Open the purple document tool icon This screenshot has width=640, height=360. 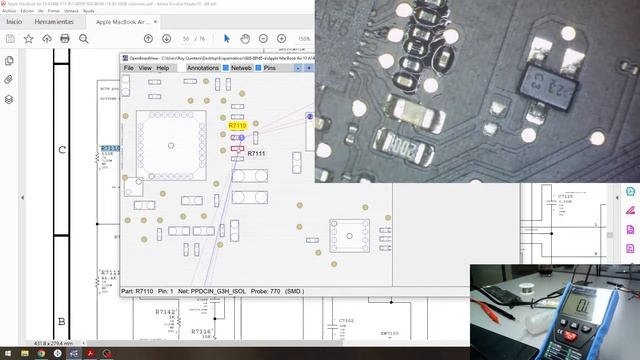pyautogui.click(x=630, y=229)
